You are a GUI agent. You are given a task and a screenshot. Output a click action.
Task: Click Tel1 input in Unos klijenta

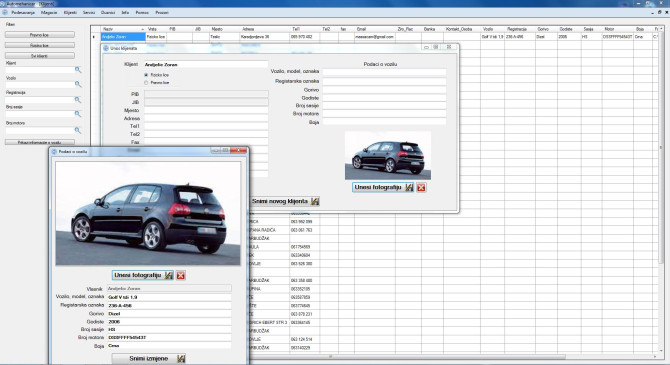pyautogui.click(x=206, y=126)
